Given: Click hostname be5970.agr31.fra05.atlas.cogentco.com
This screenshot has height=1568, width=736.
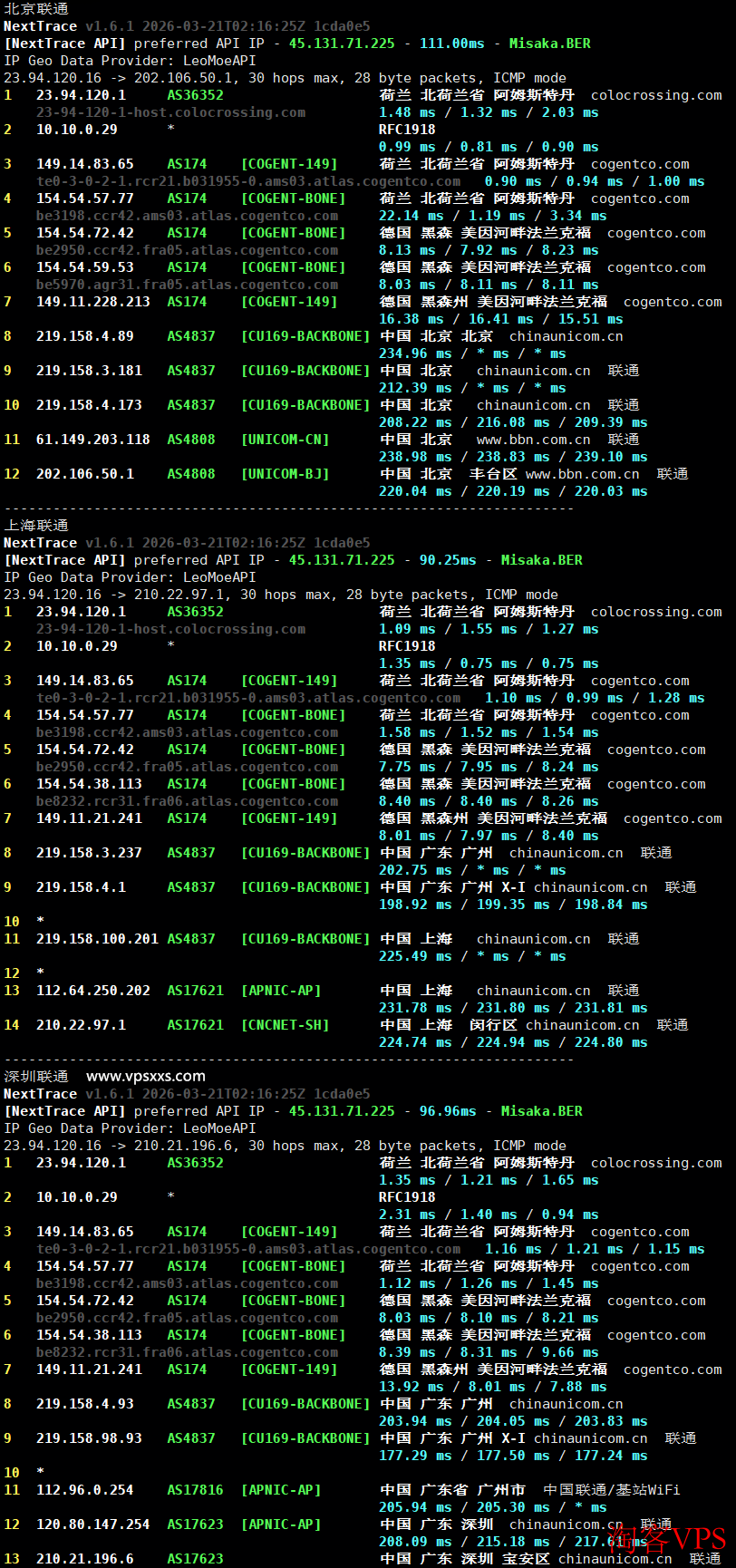Looking at the screenshot, I should click(187, 285).
